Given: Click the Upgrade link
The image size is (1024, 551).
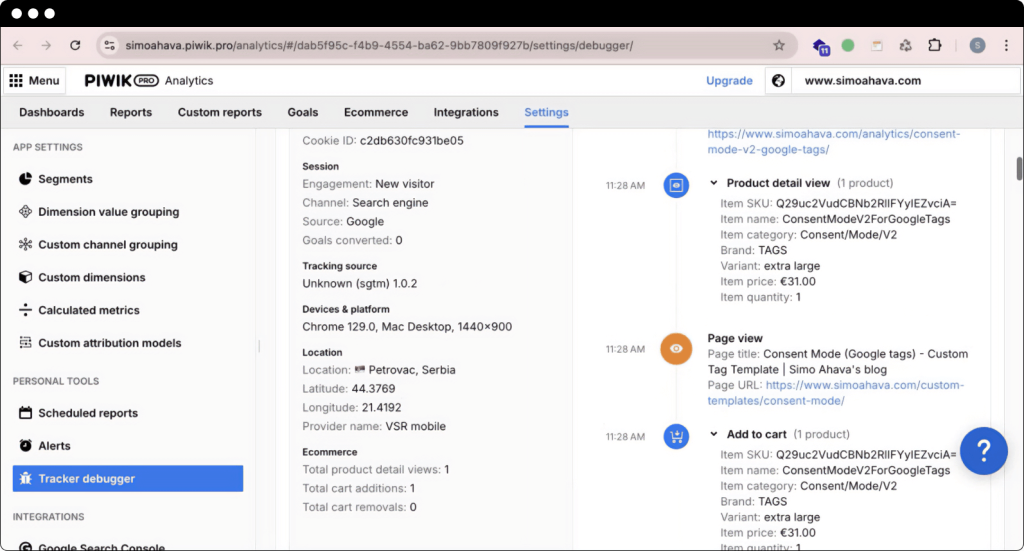Looking at the screenshot, I should (x=729, y=81).
